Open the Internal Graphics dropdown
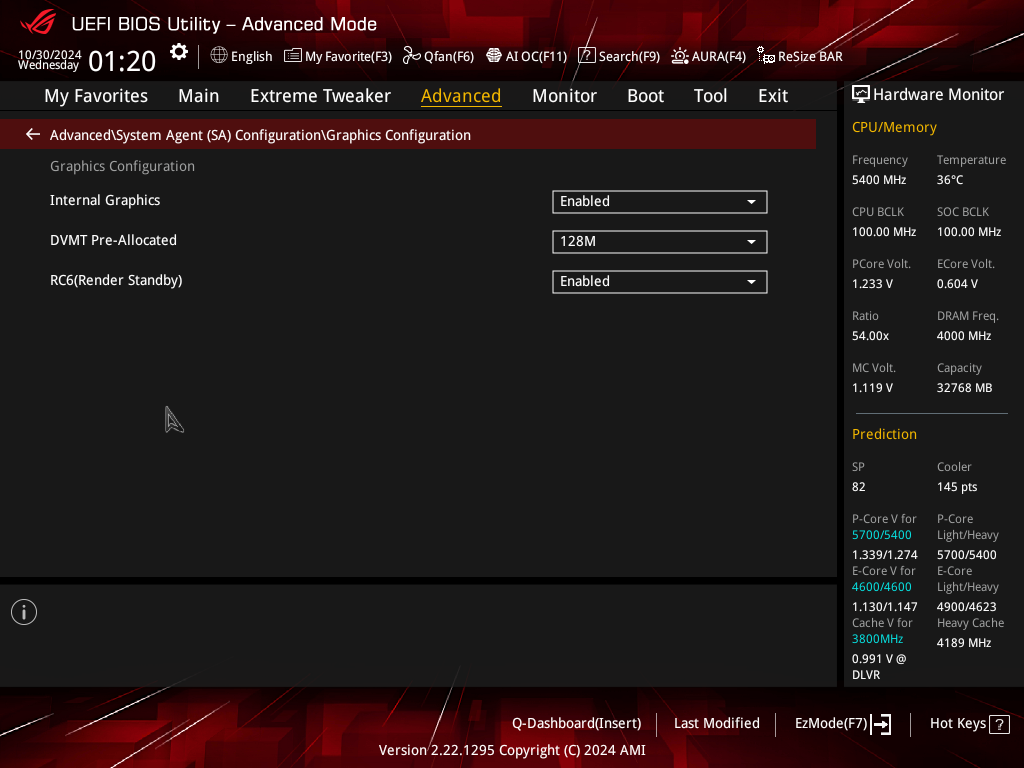Image resolution: width=1024 pixels, height=768 pixels. pos(660,202)
